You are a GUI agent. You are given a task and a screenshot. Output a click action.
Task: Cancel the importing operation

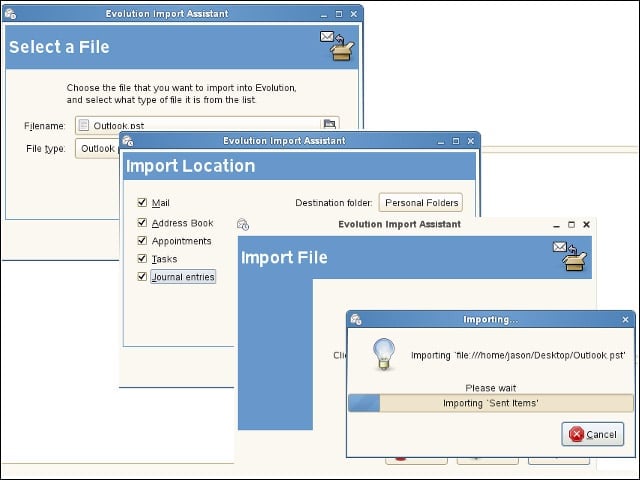click(593, 434)
